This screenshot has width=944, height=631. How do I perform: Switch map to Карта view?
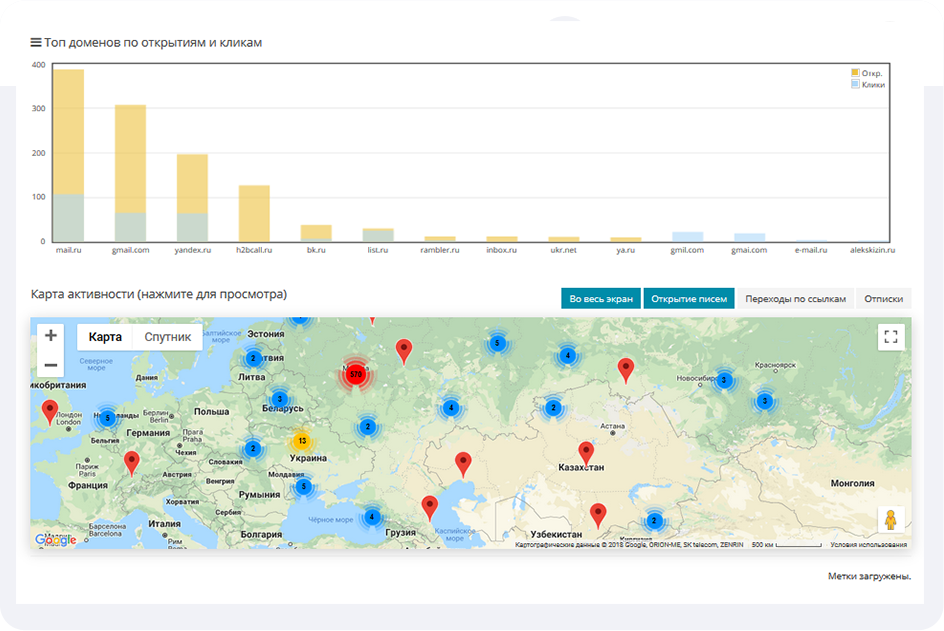tap(105, 337)
